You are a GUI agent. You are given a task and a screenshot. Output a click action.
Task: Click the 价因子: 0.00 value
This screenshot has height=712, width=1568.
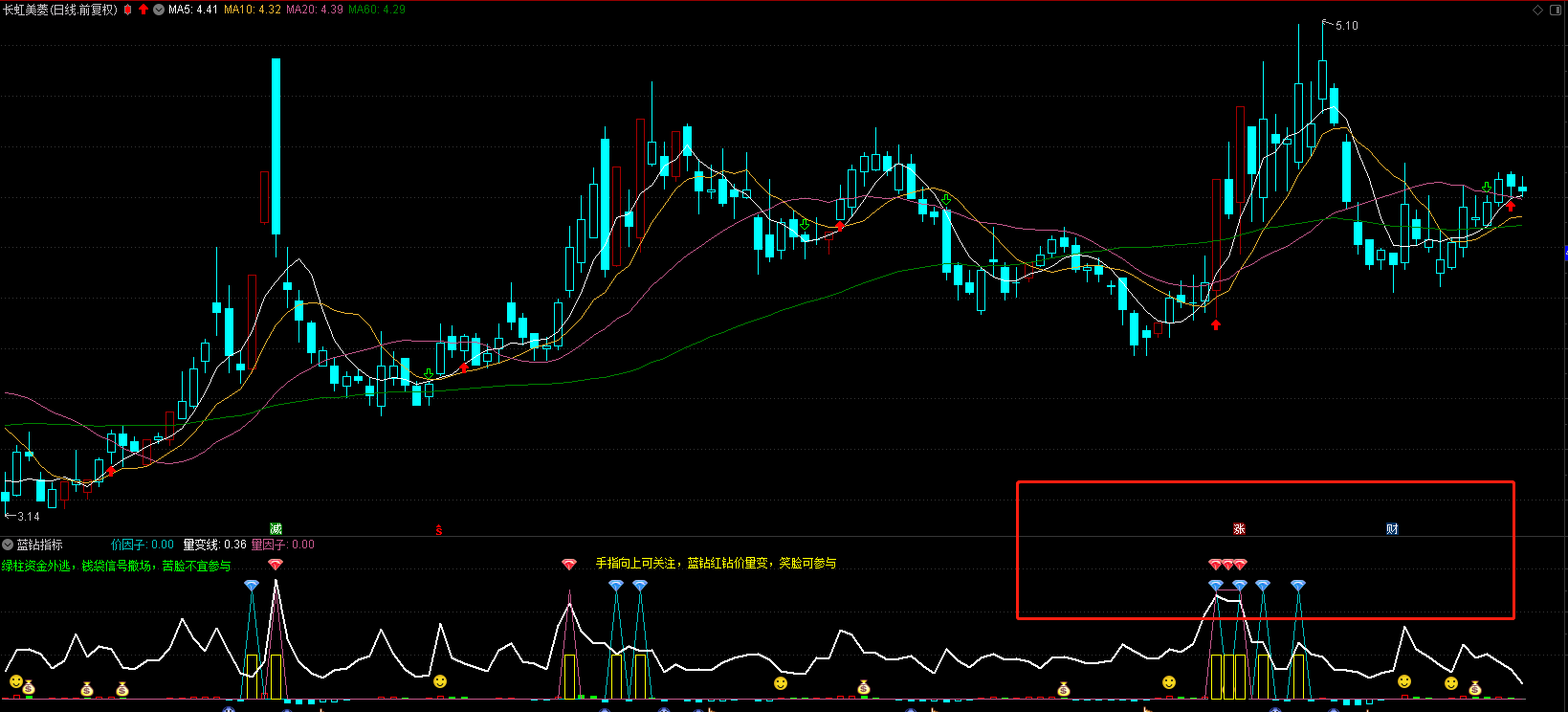click(x=143, y=545)
